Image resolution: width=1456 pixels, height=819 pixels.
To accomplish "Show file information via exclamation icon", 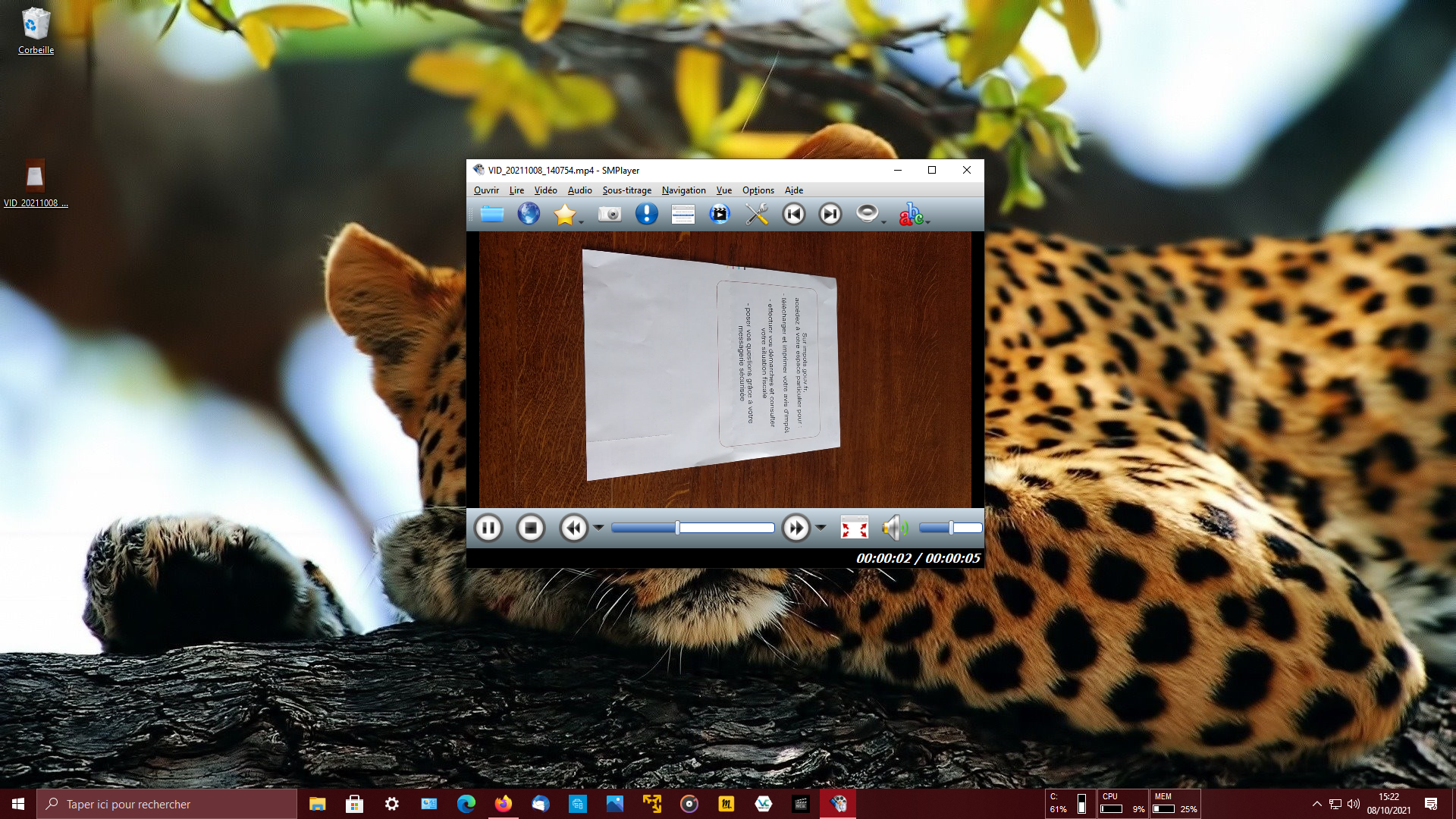I will point(646,215).
